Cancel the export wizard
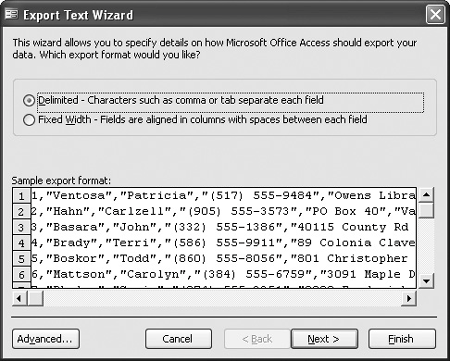Image resolution: width=450 pixels, height=361 pixels. point(178,339)
